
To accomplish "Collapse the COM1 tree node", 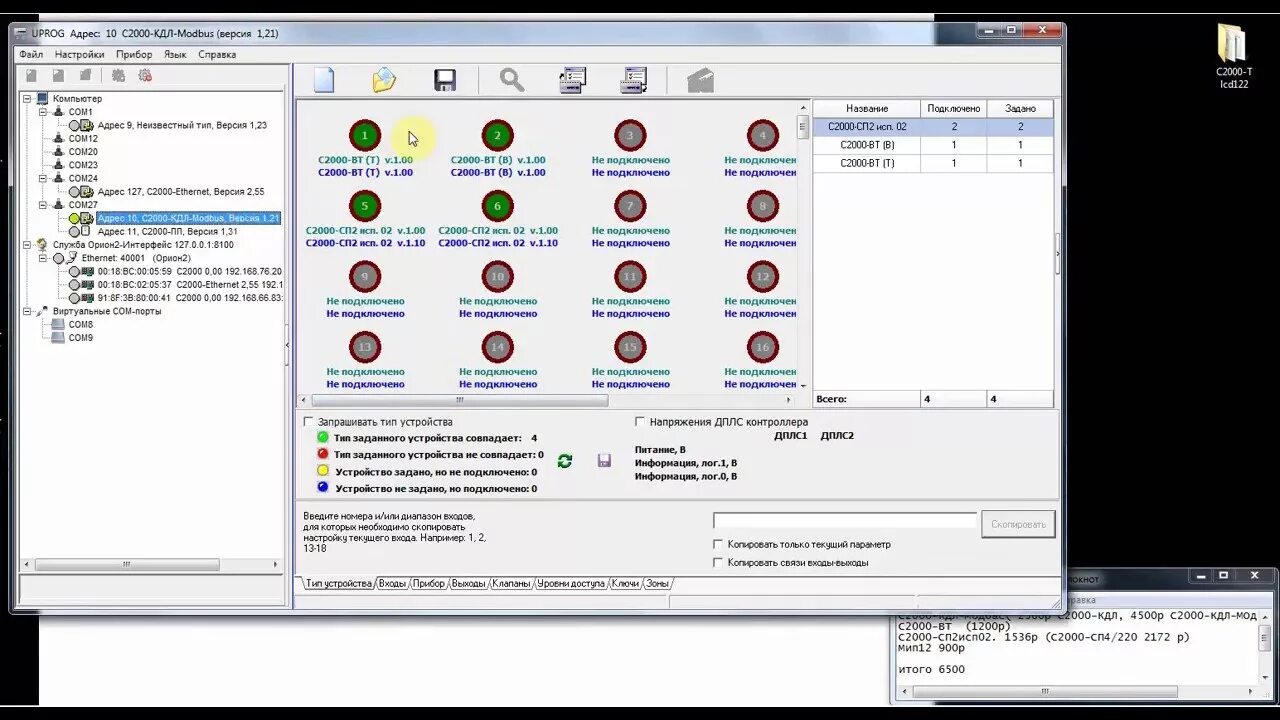I will 43,112.
